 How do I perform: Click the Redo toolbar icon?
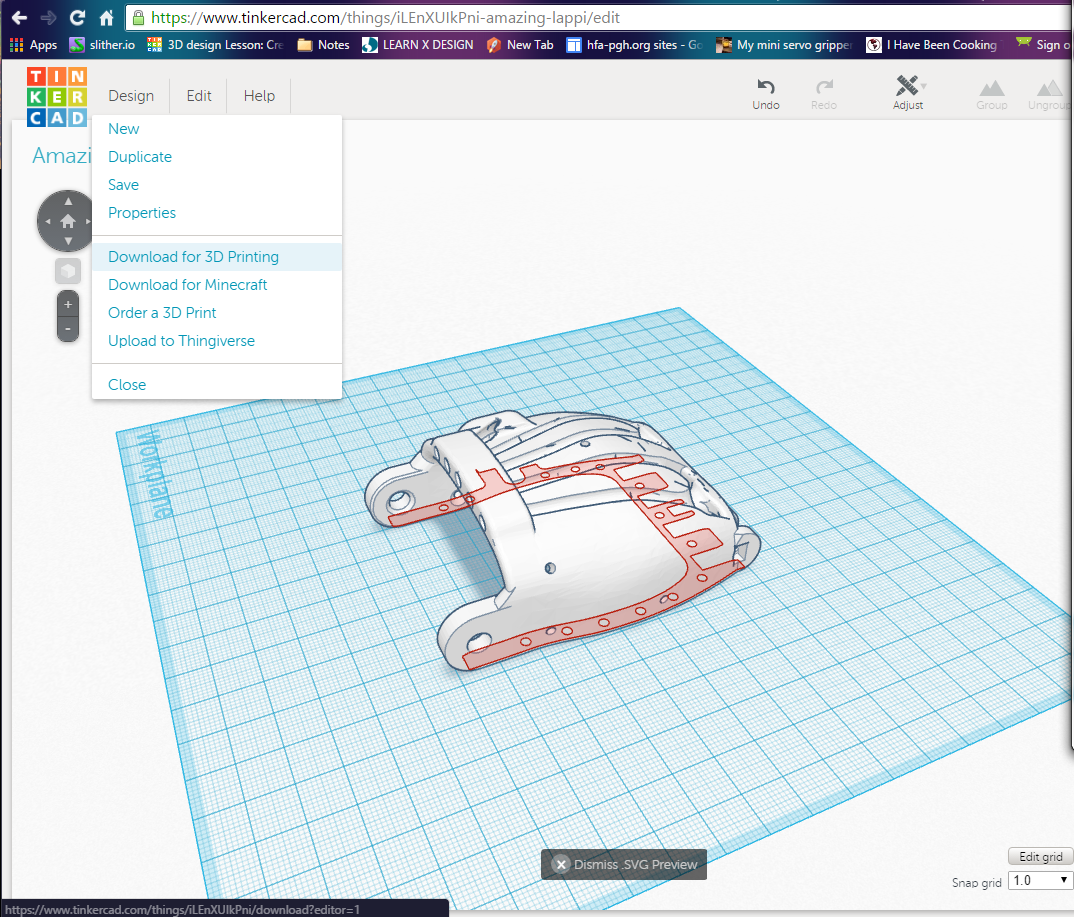(824, 94)
